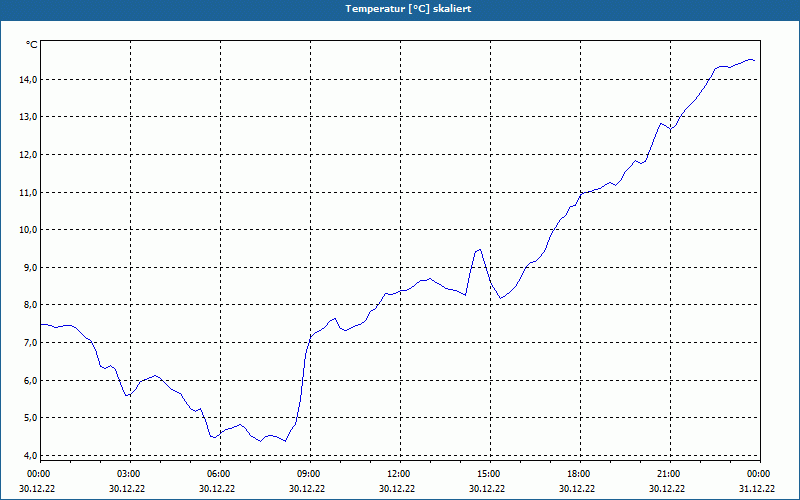Click the "Temperatur [°C] skaliert" title
The width and height of the screenshot is (800, 500).
(x=408, y=9)
